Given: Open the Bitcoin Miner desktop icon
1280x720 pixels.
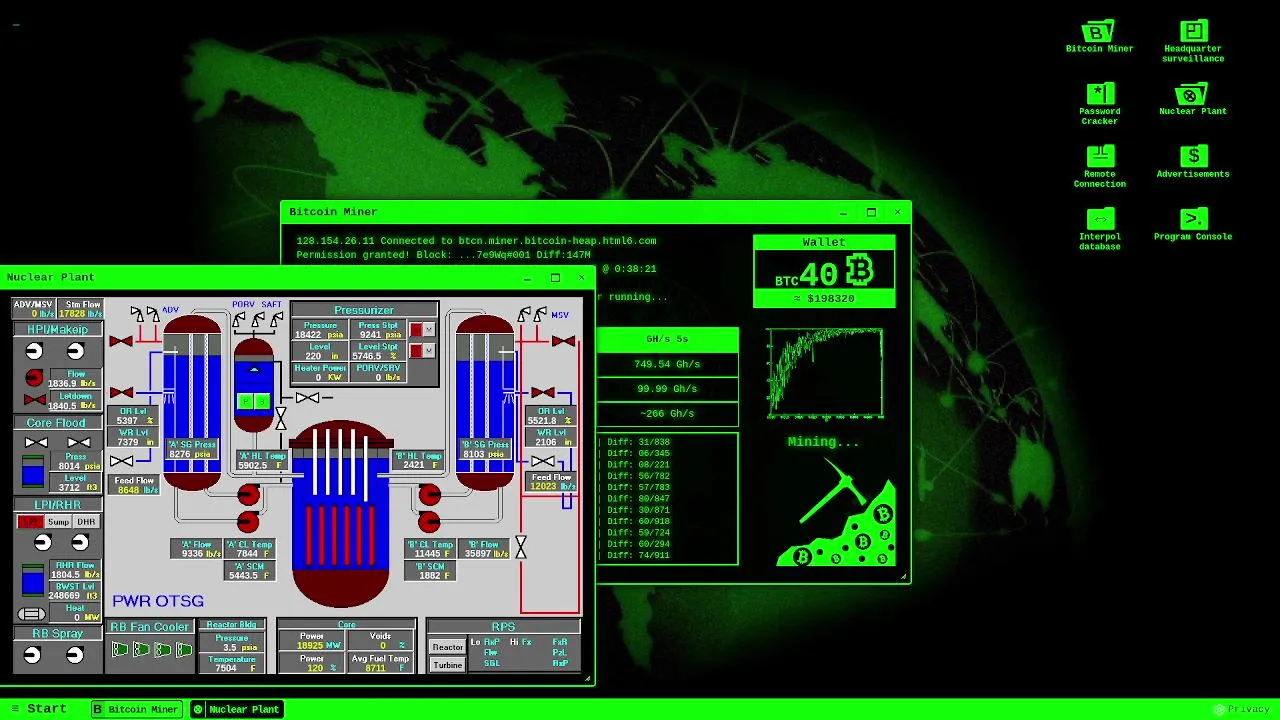Looking at the screenshot, I should 1099,36.
